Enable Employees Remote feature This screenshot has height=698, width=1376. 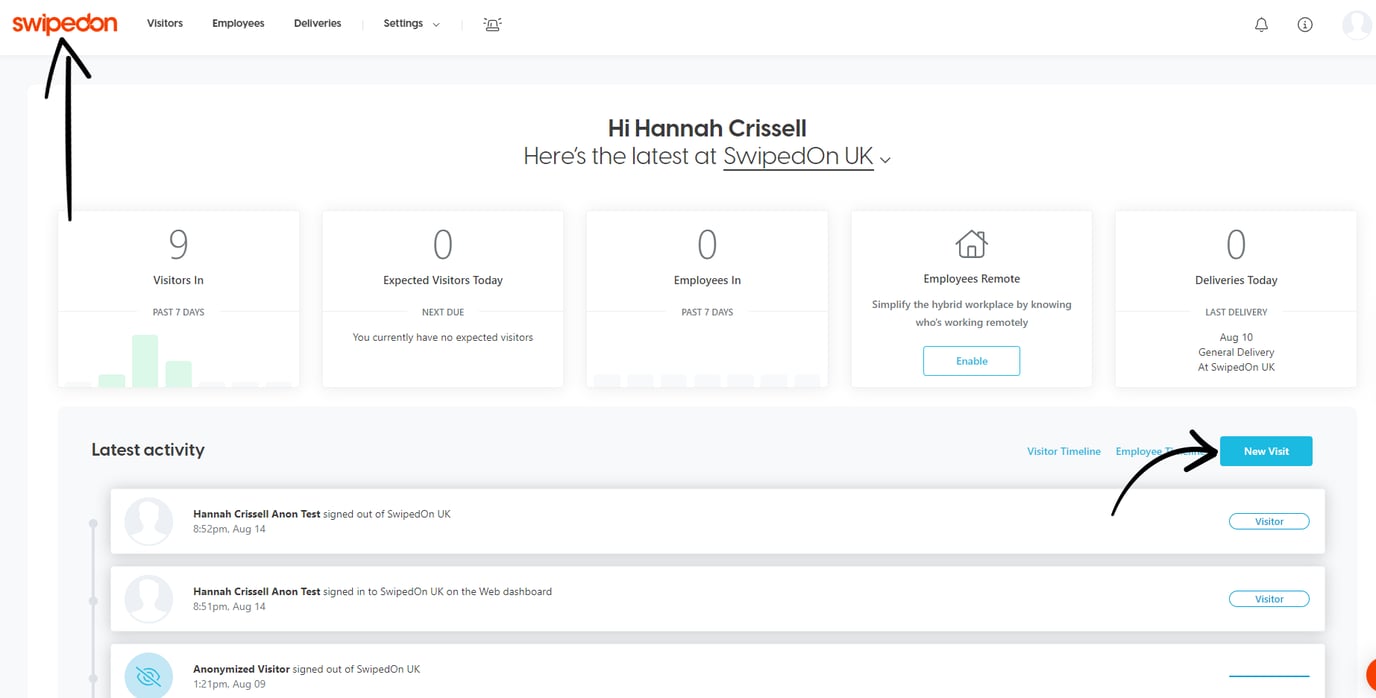971,361
